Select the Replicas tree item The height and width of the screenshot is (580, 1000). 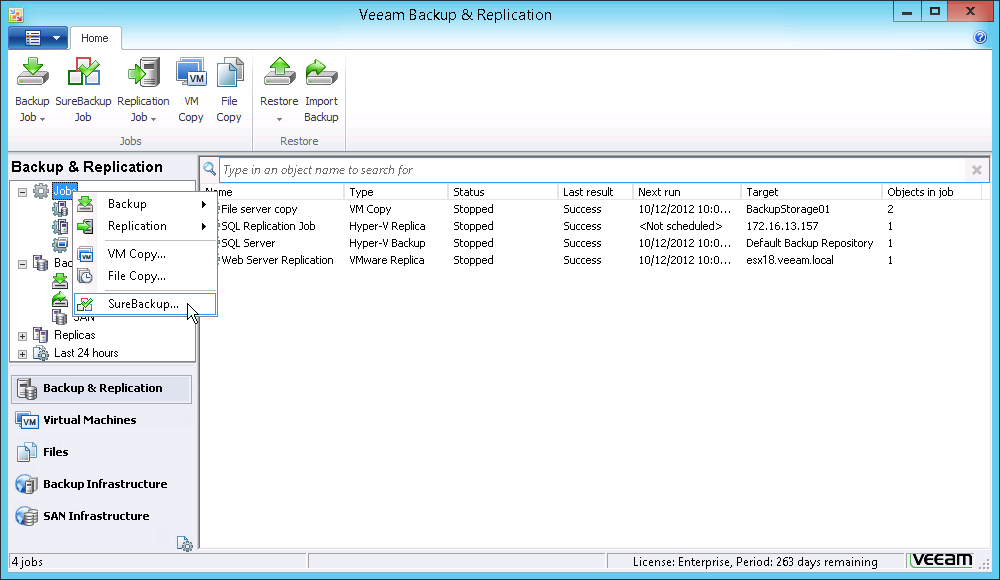coord(75,335)
